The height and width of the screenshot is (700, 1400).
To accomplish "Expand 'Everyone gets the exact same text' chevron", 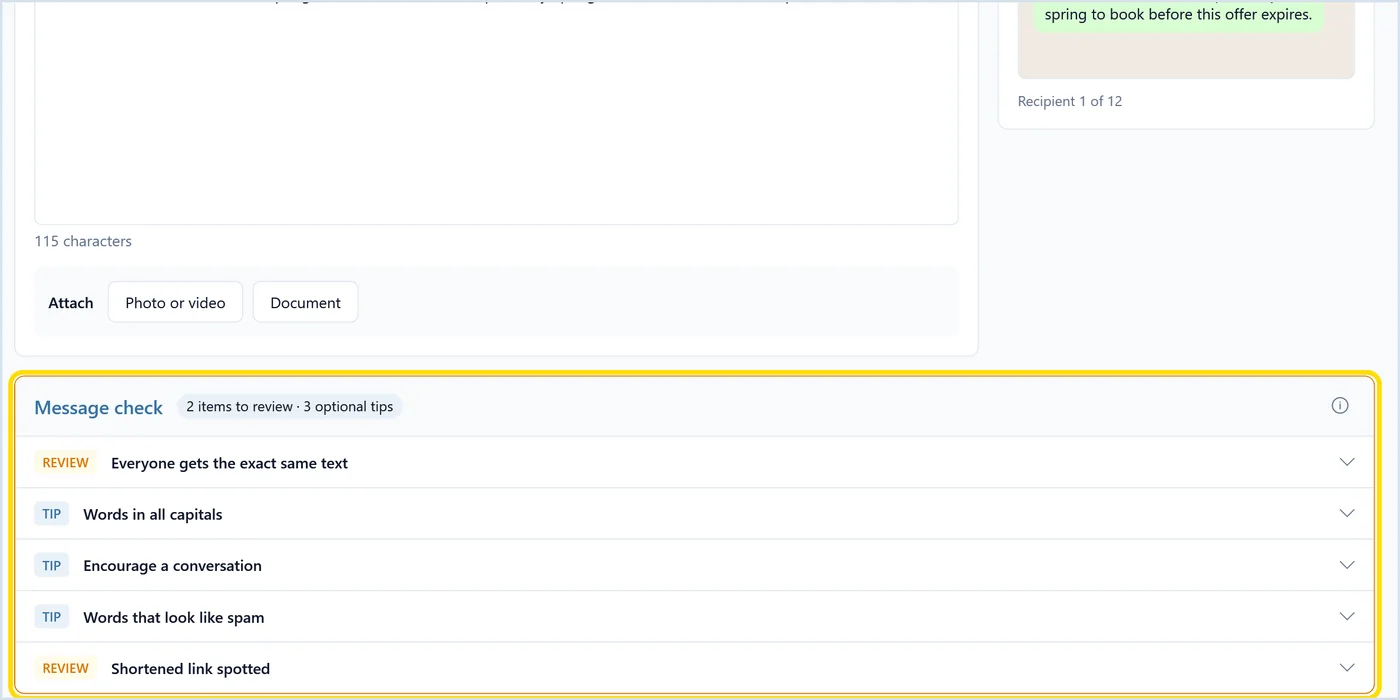I will click(x=1347, y=462).
